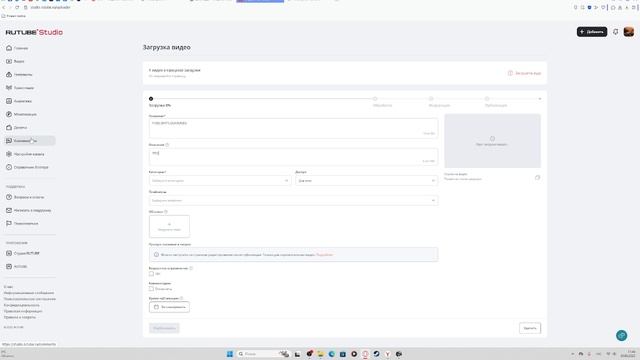
Task: Click age restriction help icon
Action: click(x=191, y=268)
